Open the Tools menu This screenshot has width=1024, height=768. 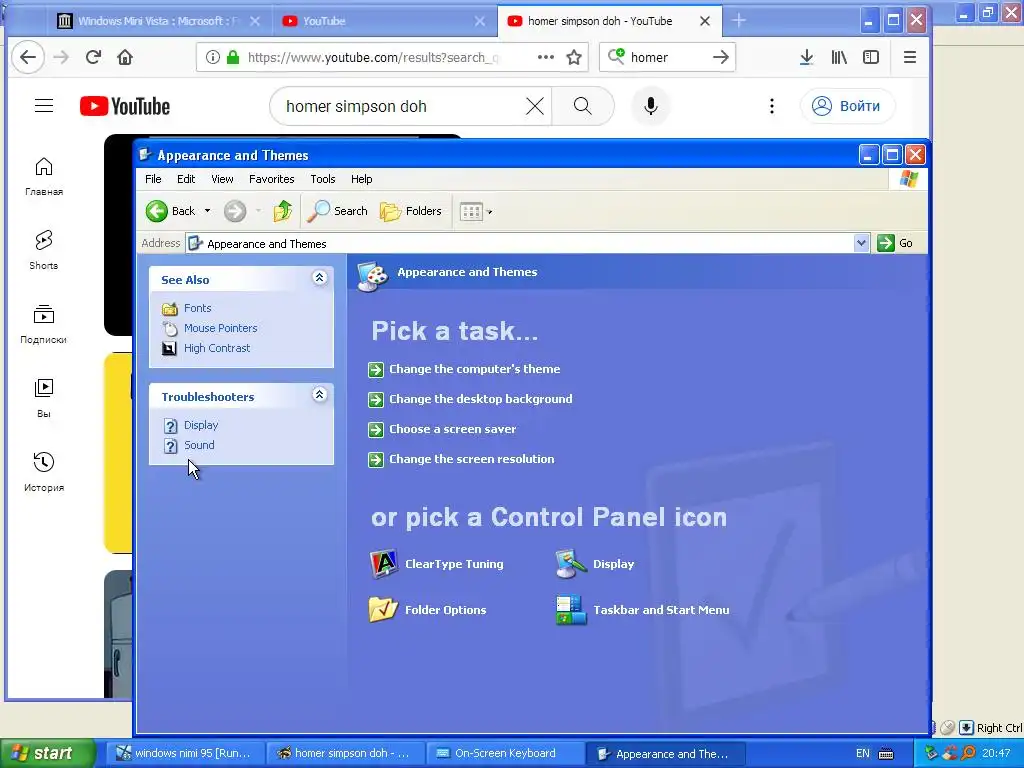pyautogui.click(x=323, y=179)
